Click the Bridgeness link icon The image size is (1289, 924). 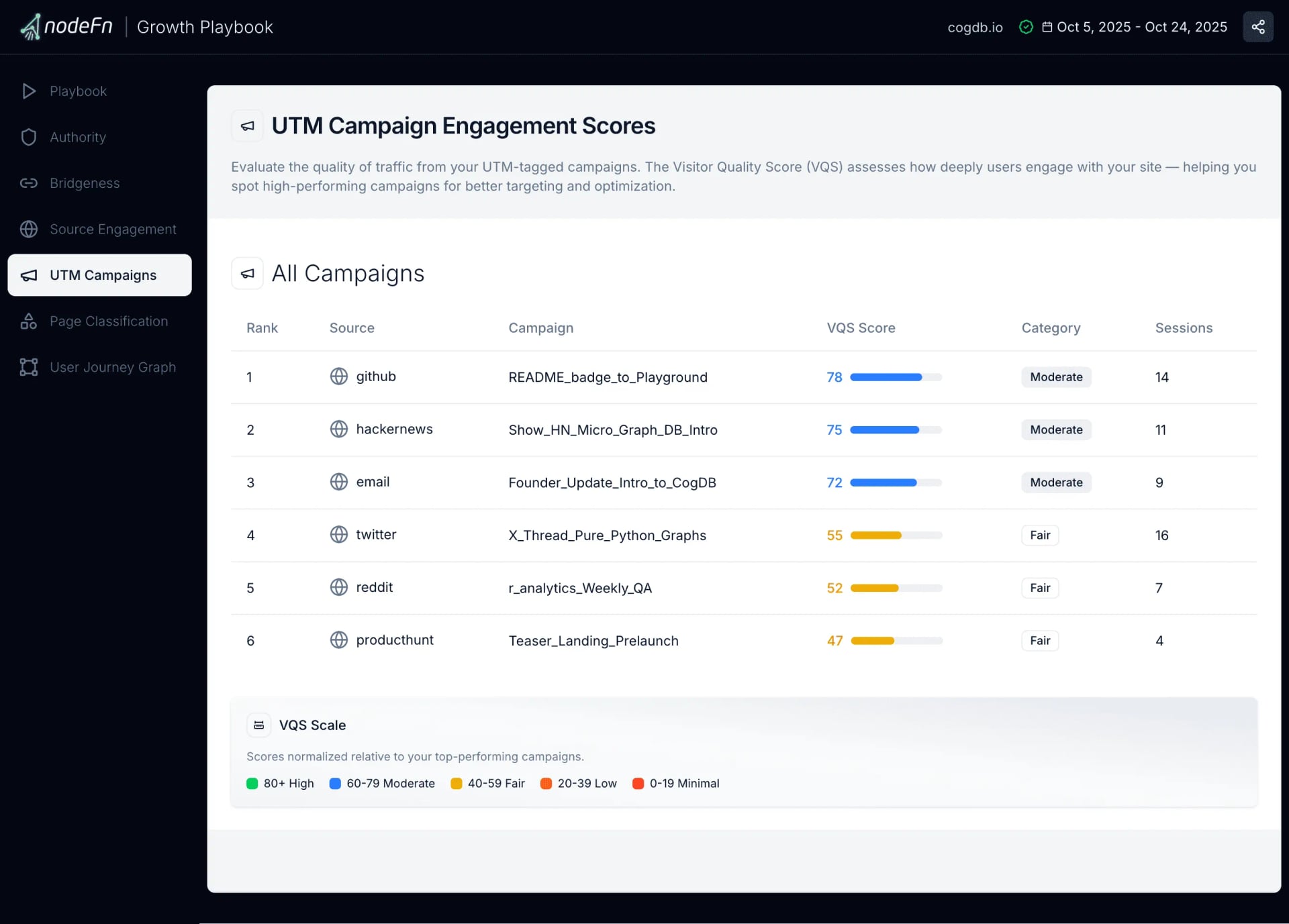[28, 183]
